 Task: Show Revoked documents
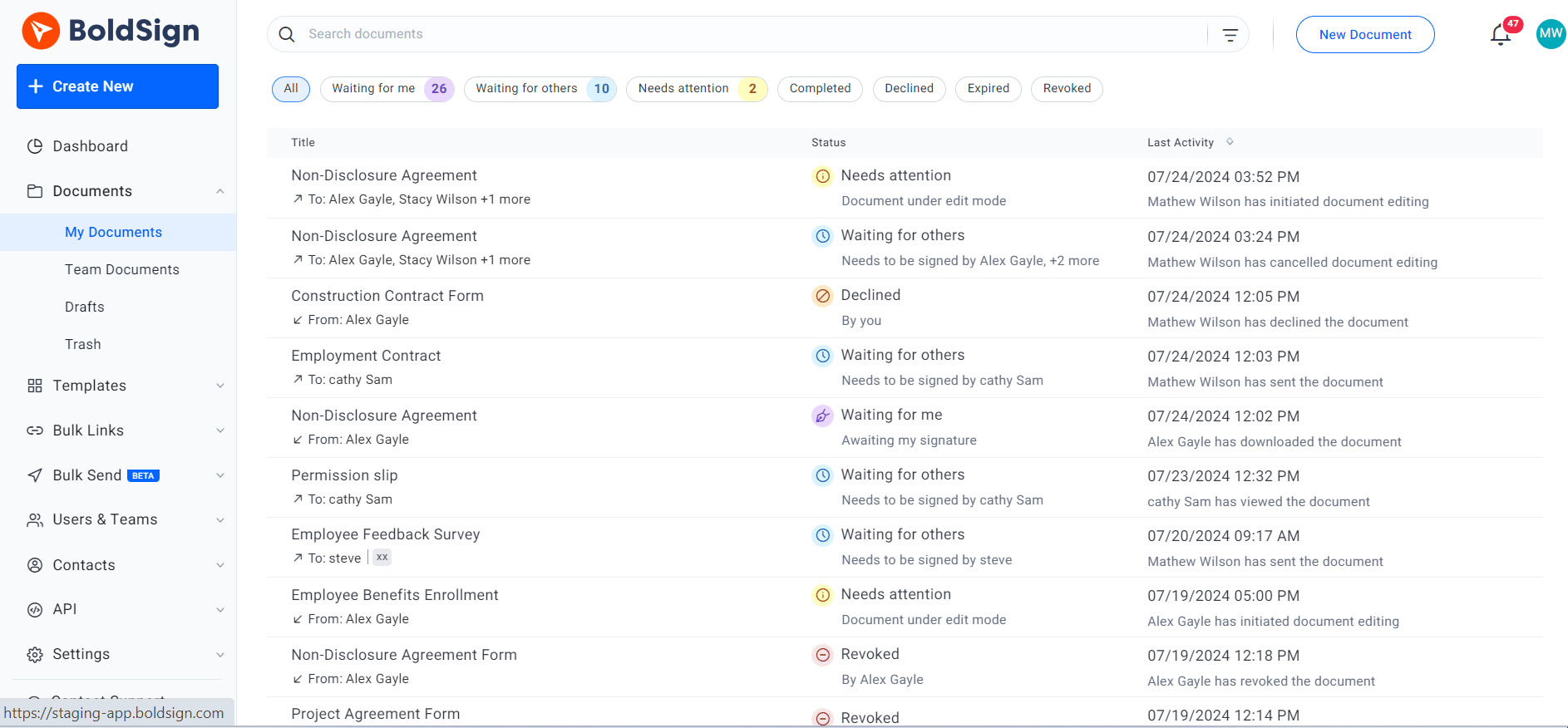click(x=1067, y=89)
